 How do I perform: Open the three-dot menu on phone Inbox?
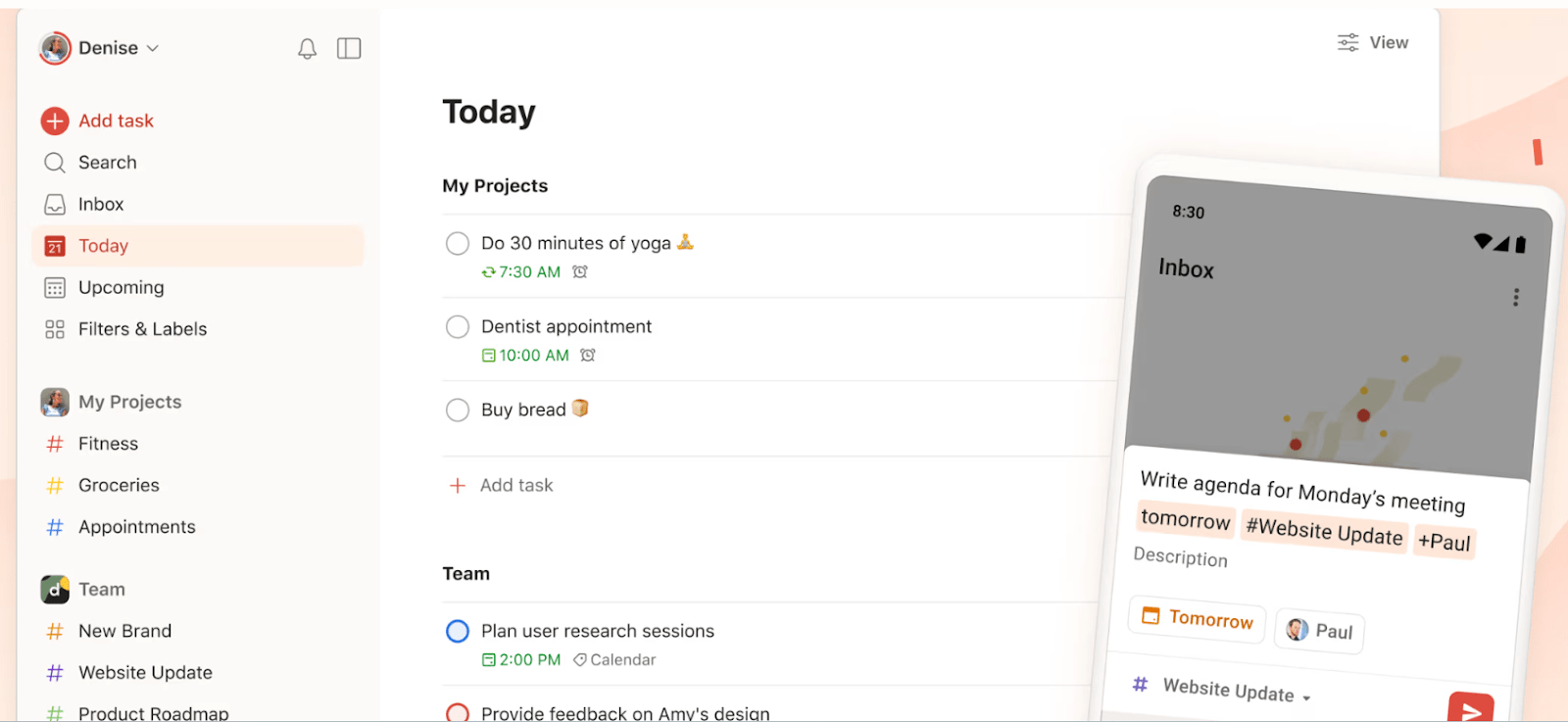tap(1515, 297)
